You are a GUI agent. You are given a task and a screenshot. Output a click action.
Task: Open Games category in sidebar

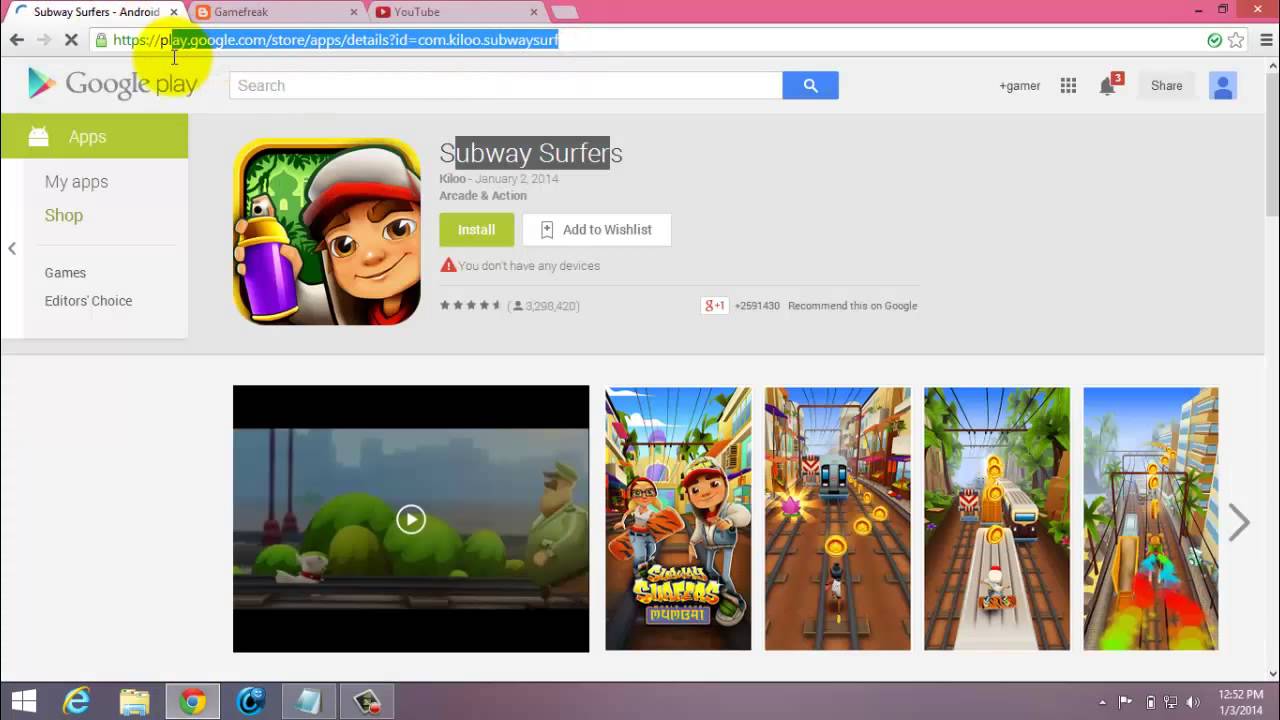(65, 272)
